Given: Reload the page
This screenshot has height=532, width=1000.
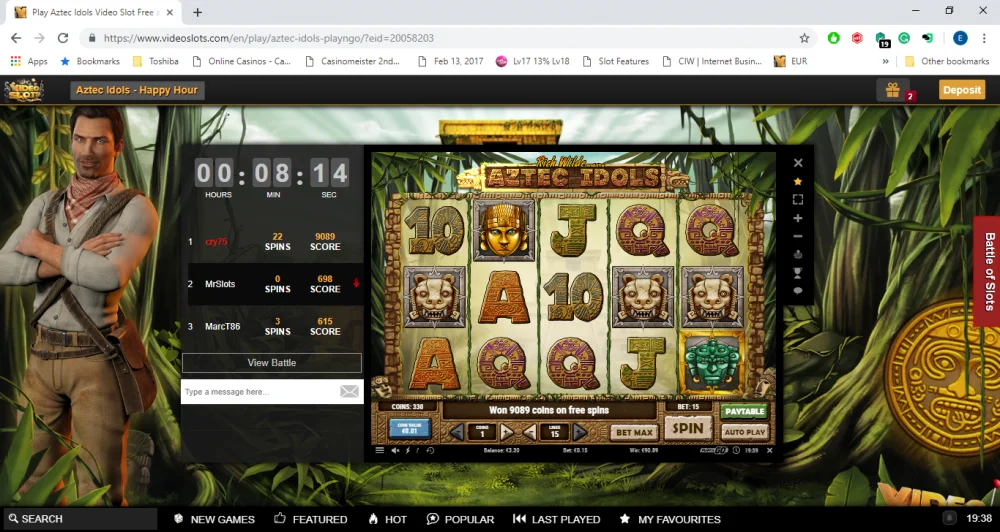Looking at the screenshot, I should (62, 38).
